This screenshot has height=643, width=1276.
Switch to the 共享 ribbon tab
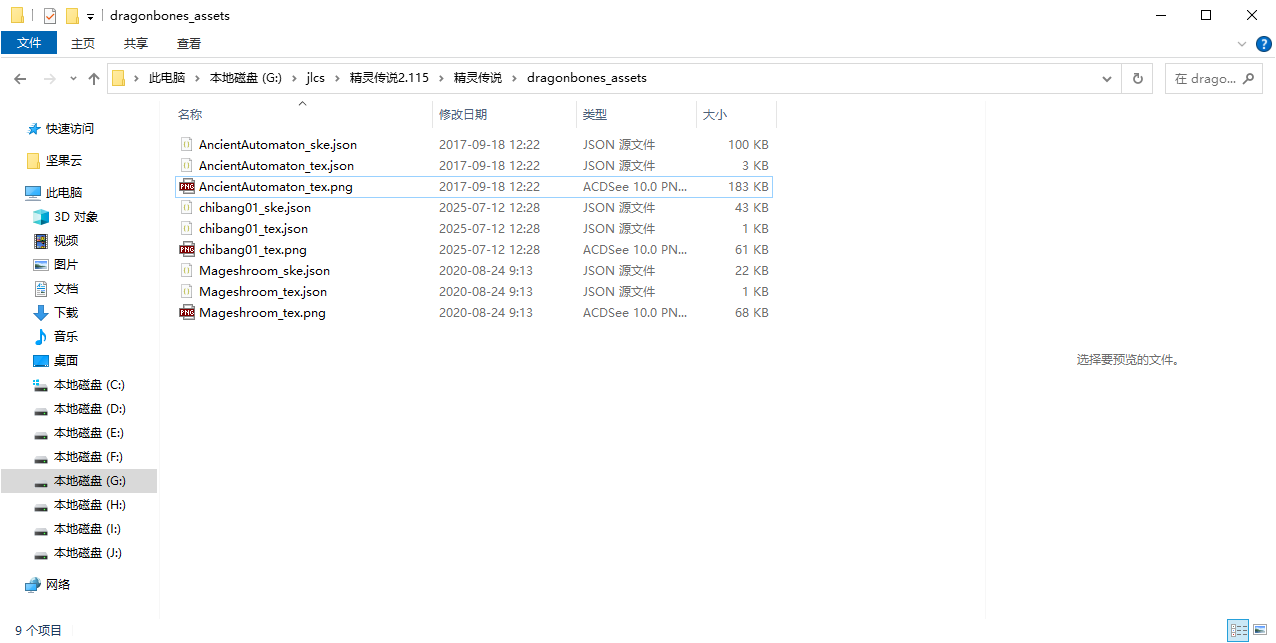(x=136, y=43)
